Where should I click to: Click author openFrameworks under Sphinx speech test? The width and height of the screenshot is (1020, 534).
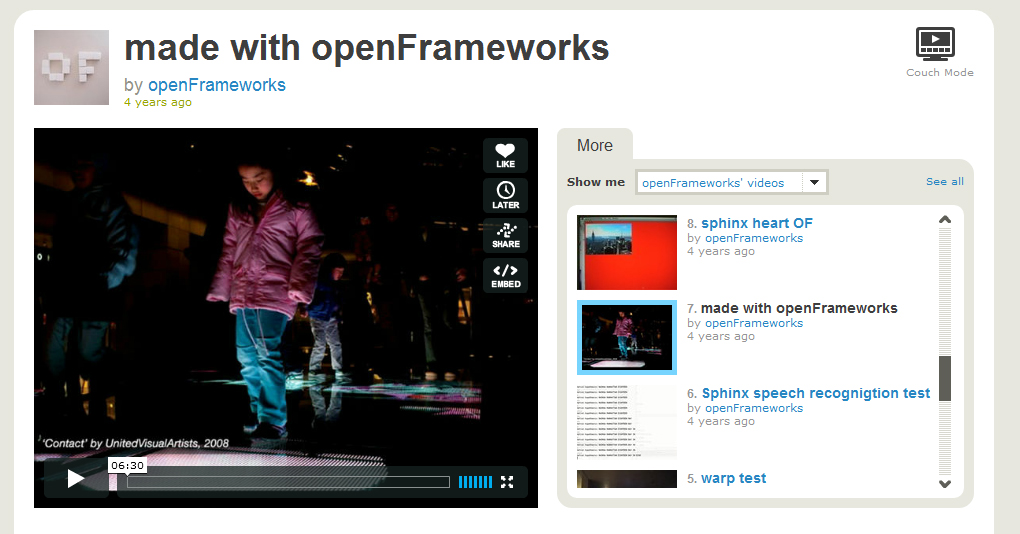click(754, 408)
